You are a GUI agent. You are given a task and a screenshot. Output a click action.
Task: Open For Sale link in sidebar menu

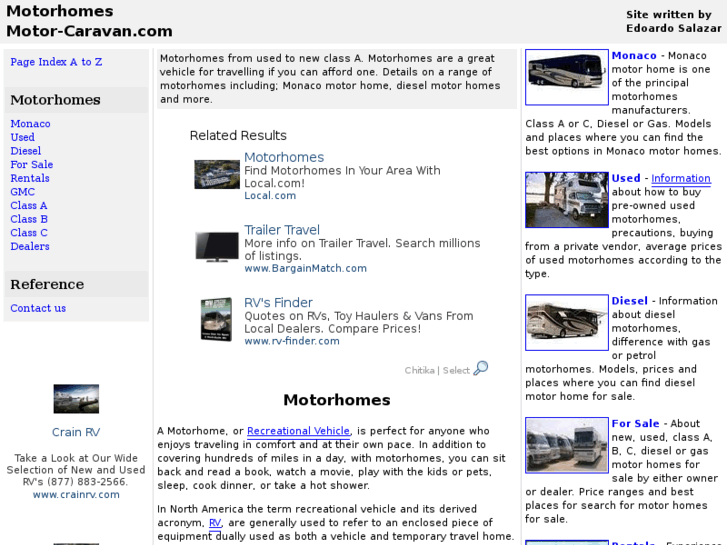tap(32, 165)
